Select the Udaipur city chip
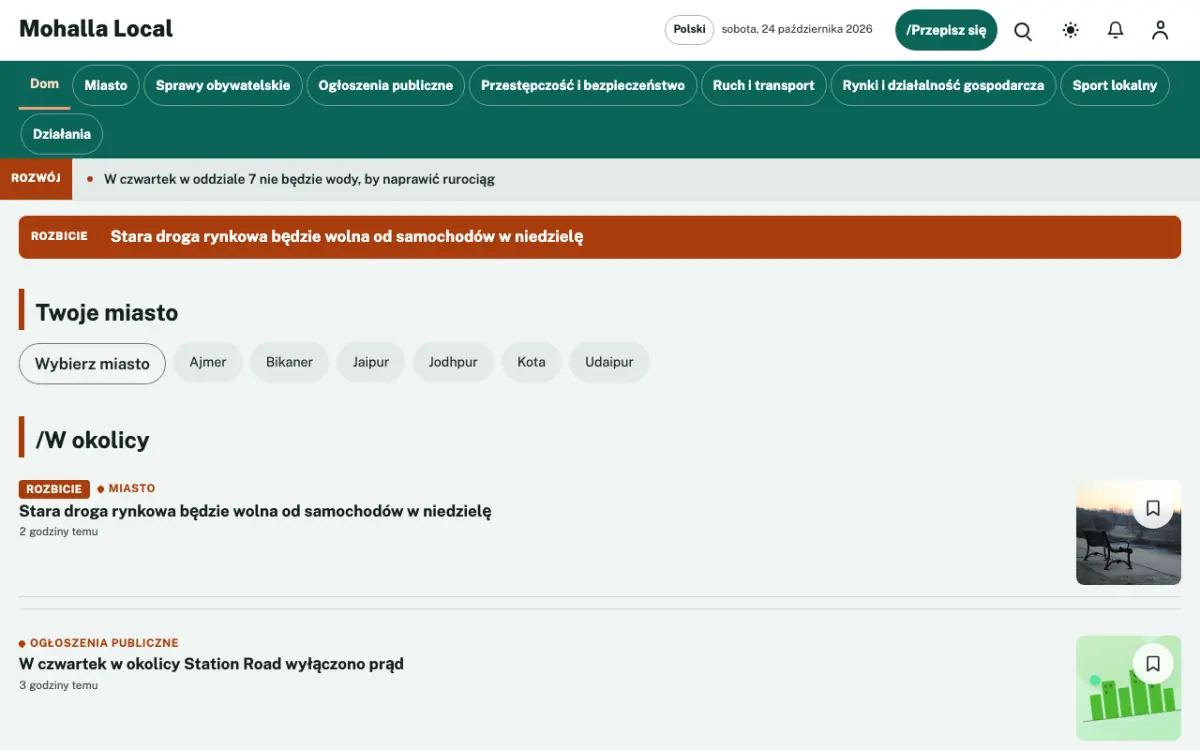Screen dimensions: 1200x750 click(x=609, y=362)
